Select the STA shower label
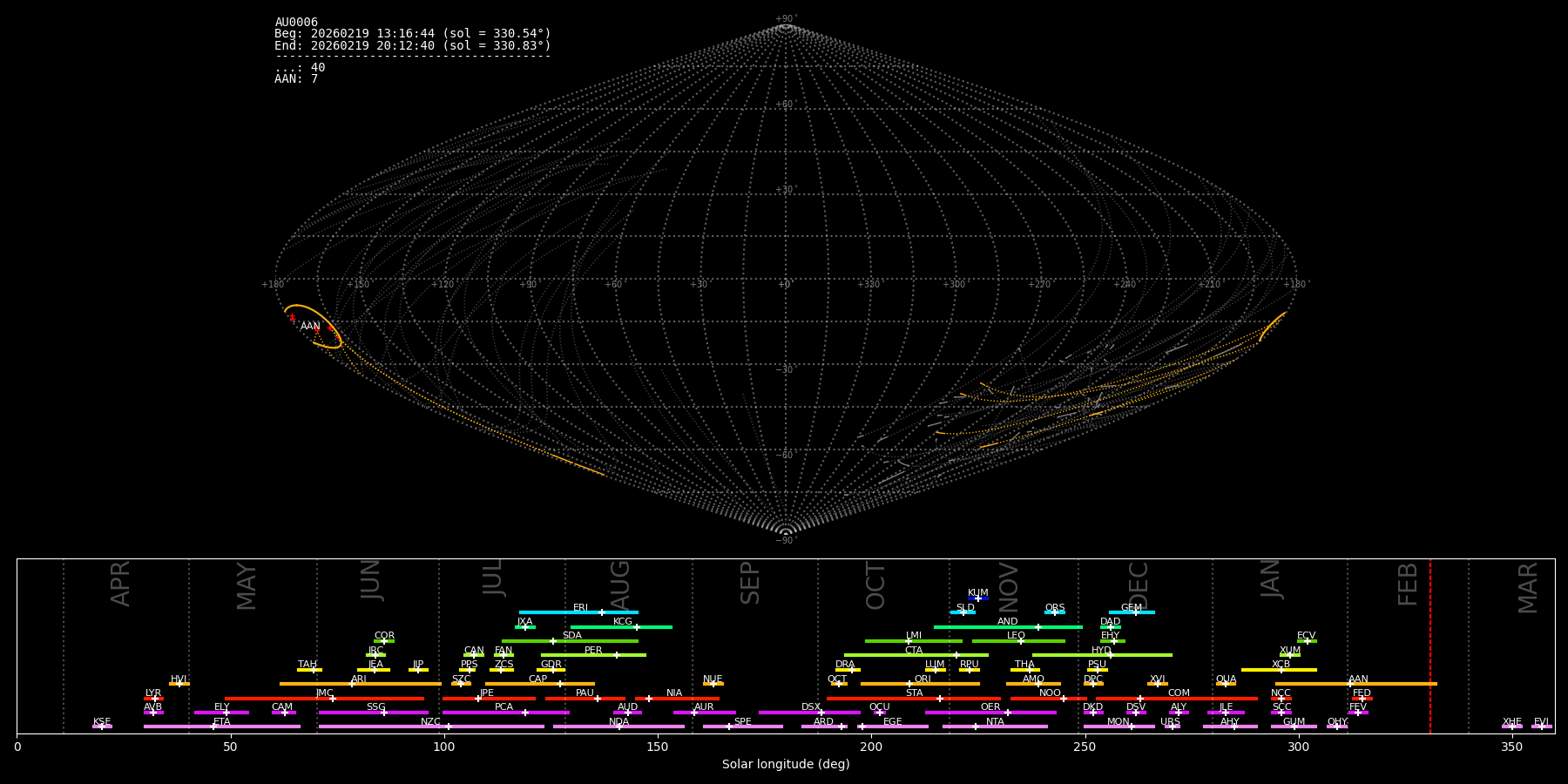 [914, 693]
